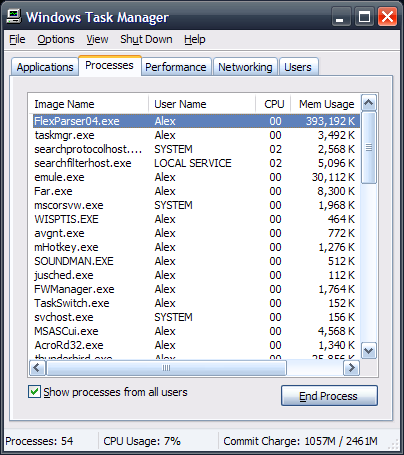Minimize the Task Manager window
404x455 pixels.
[340, 17]
